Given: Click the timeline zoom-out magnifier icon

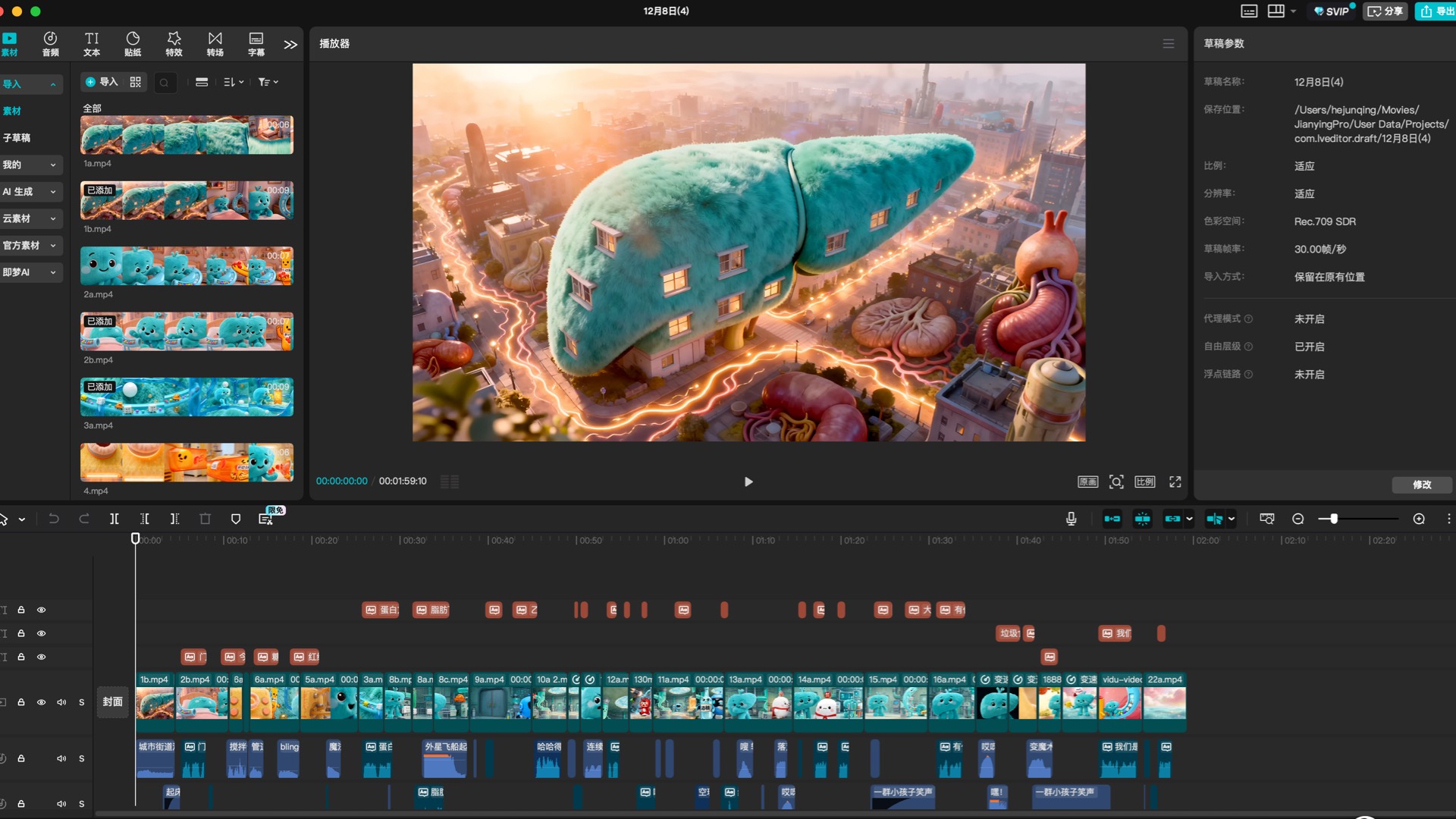Looking at the screenshot, I should point(1298,519).
